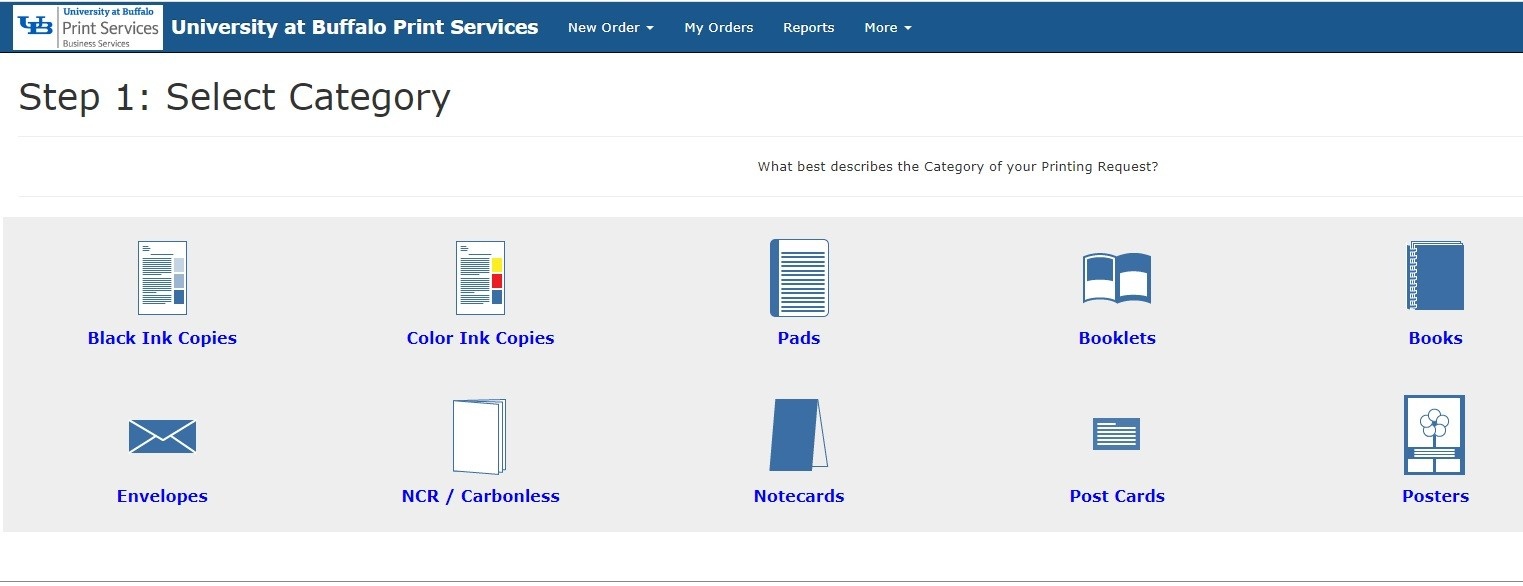Click the NCR / Carbonless text link
The image size is (1523, 586).
(x=480, y=496)
